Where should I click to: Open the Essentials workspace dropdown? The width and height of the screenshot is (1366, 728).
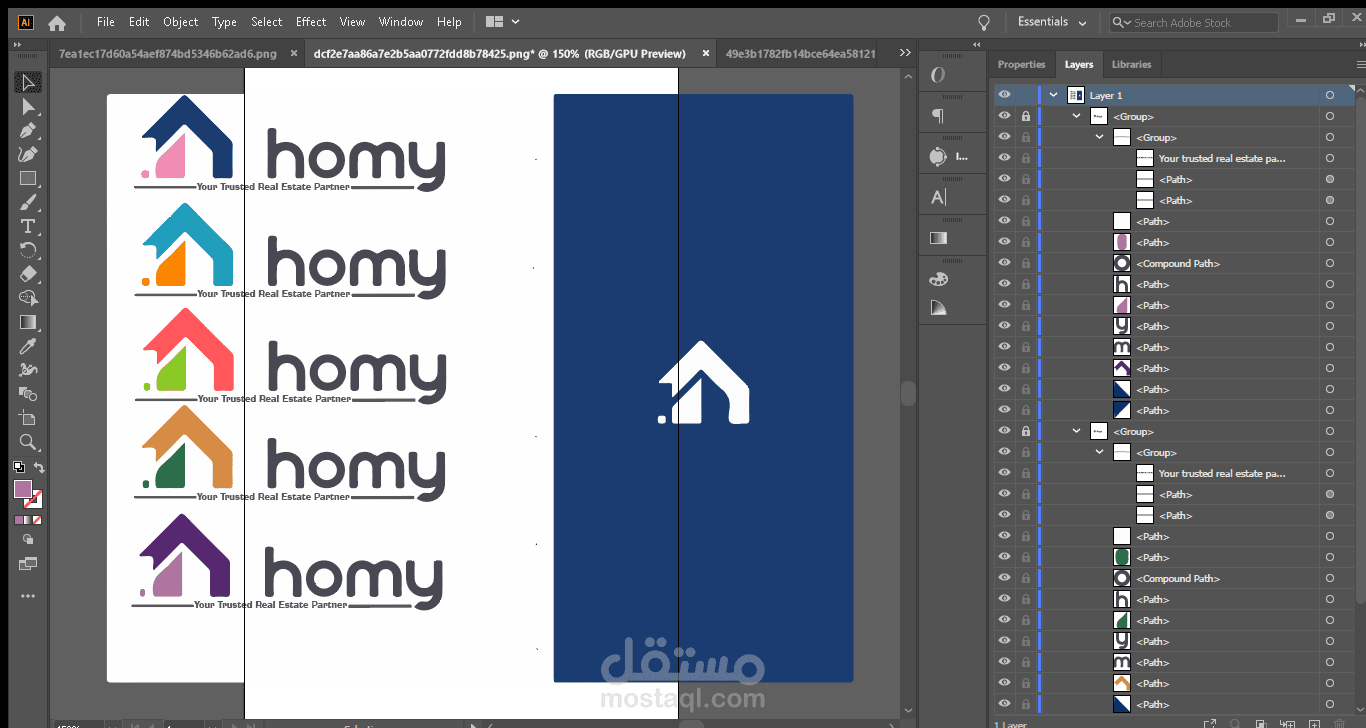pyautogui.click(x=1052, y=22)
